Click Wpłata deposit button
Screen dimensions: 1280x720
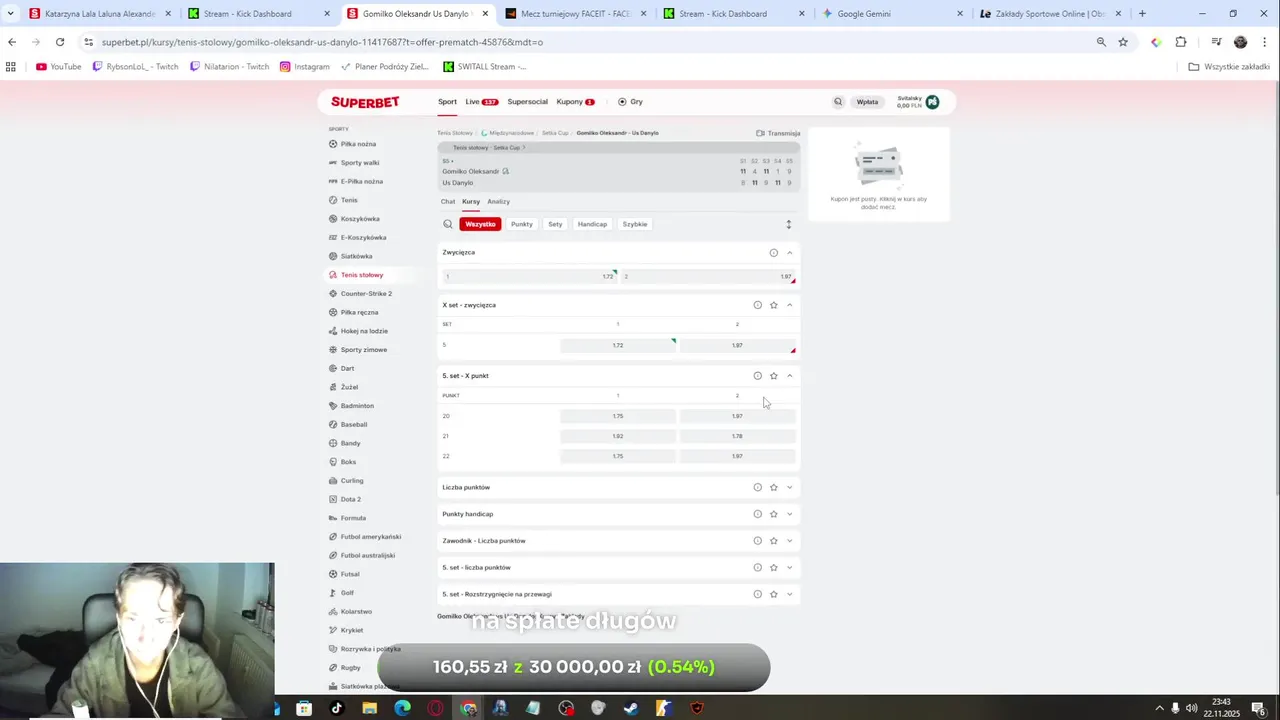pyautogui.click(x=867, y=102)
